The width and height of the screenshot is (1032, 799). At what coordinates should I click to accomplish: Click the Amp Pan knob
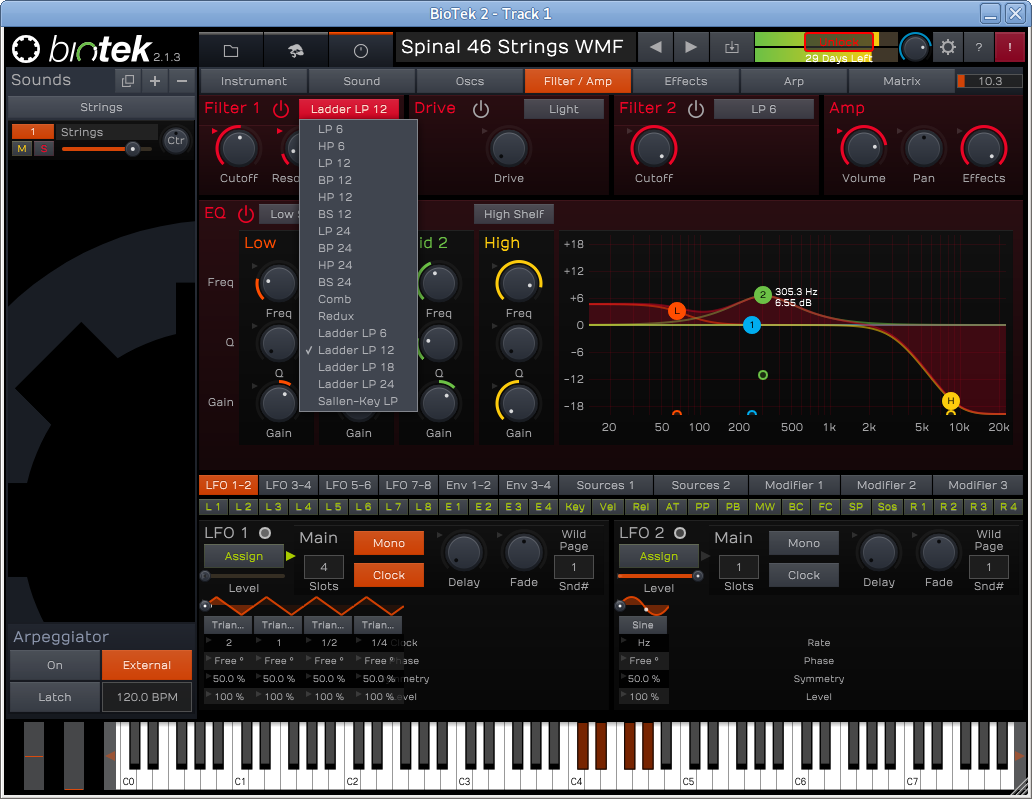pos(923,148)
